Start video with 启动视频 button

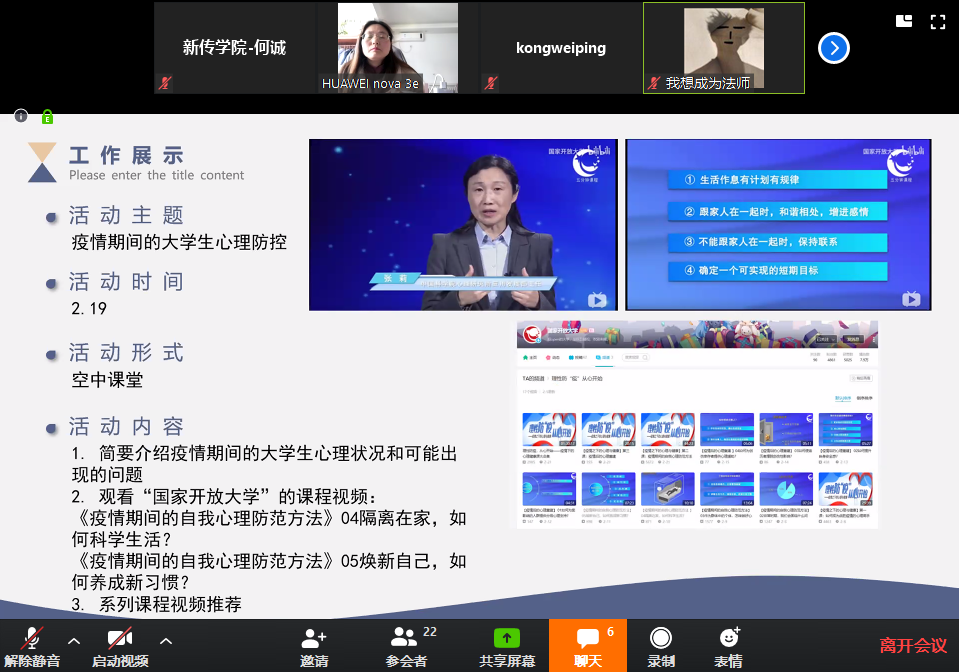(x=120, y=646)
